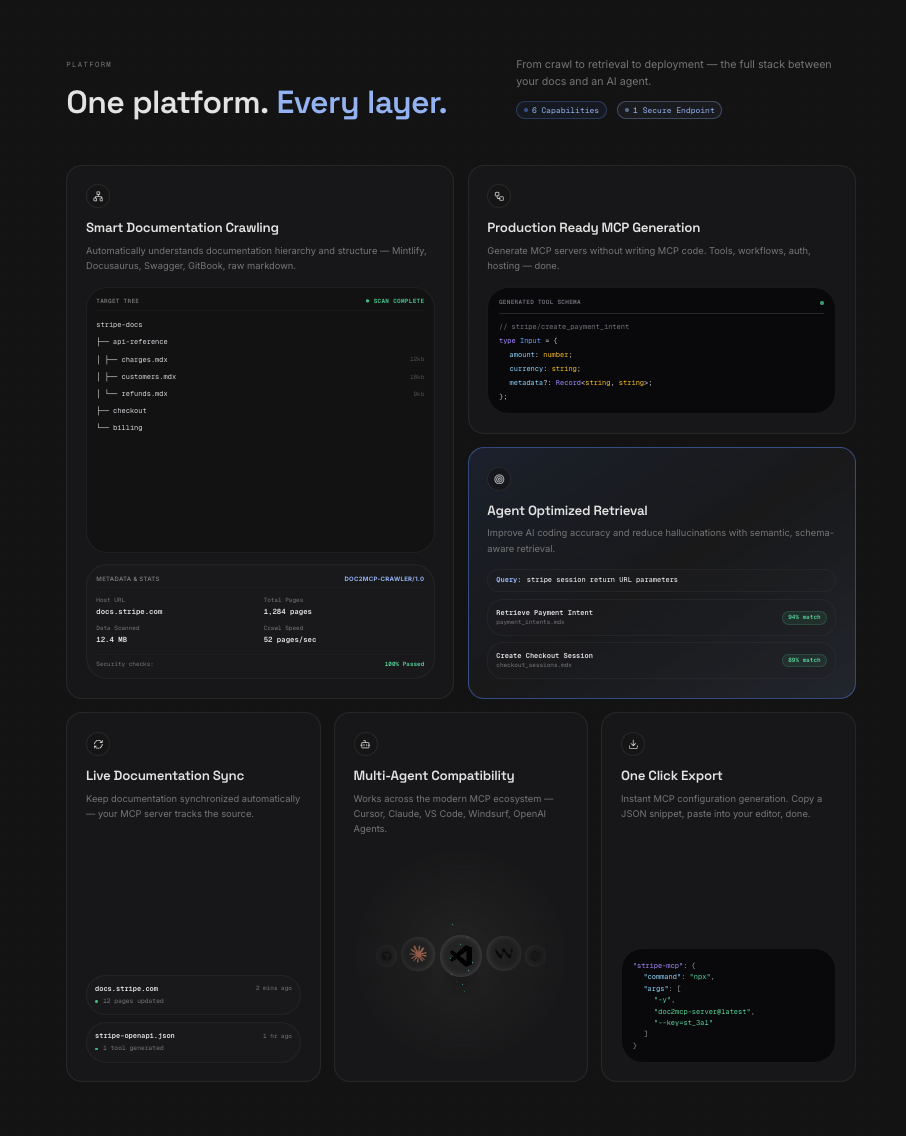Select the Claude starburst logo
906x1136 pixels.
[x=418, y=954]
